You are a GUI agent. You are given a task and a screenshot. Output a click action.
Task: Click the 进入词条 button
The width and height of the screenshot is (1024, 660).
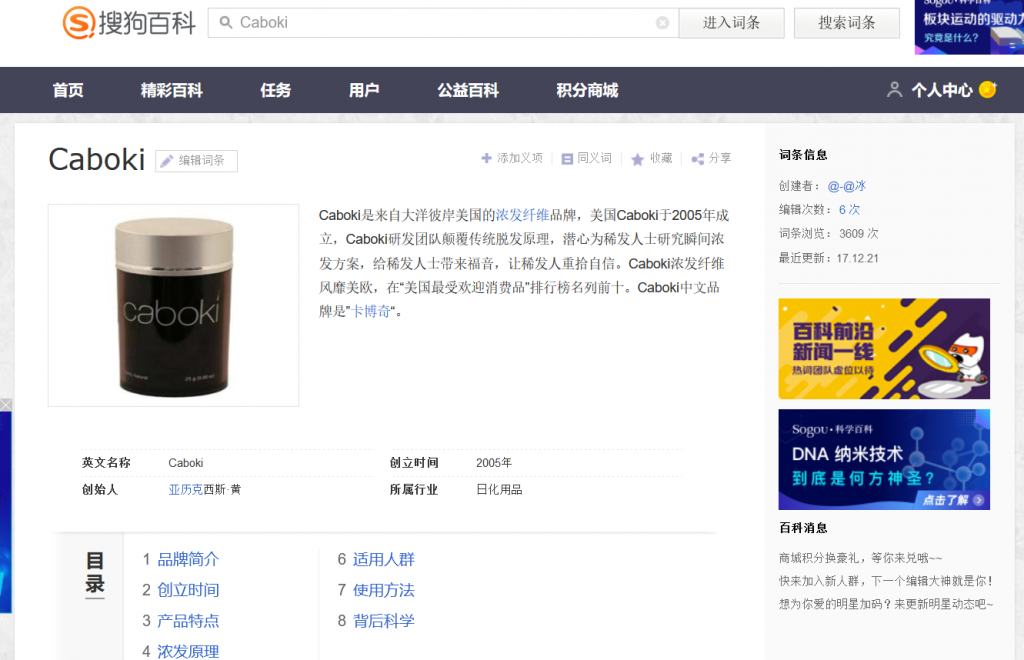[x=731, y=23]
